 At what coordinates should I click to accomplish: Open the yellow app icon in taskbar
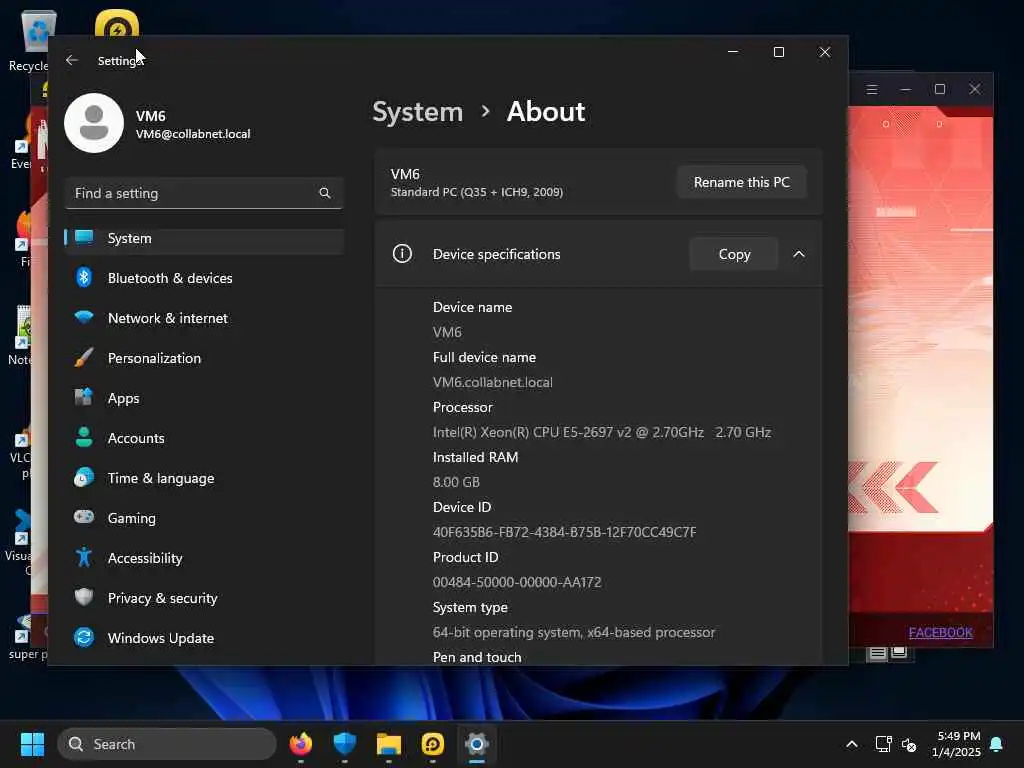click(x=433, y=744)
